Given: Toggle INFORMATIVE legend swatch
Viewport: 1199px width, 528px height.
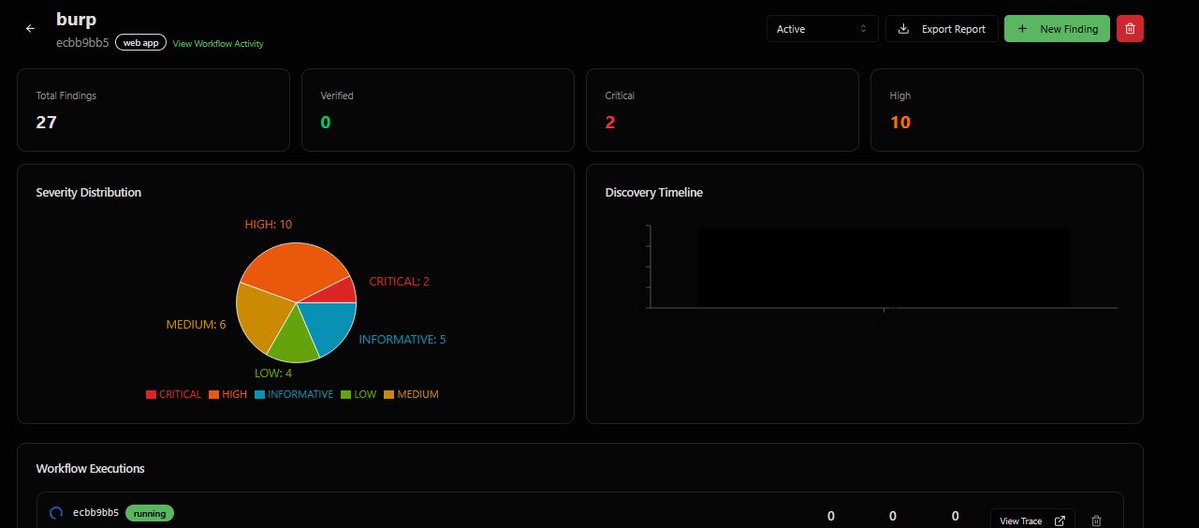Looking at the screenshot, I should (x=259, y=395).
